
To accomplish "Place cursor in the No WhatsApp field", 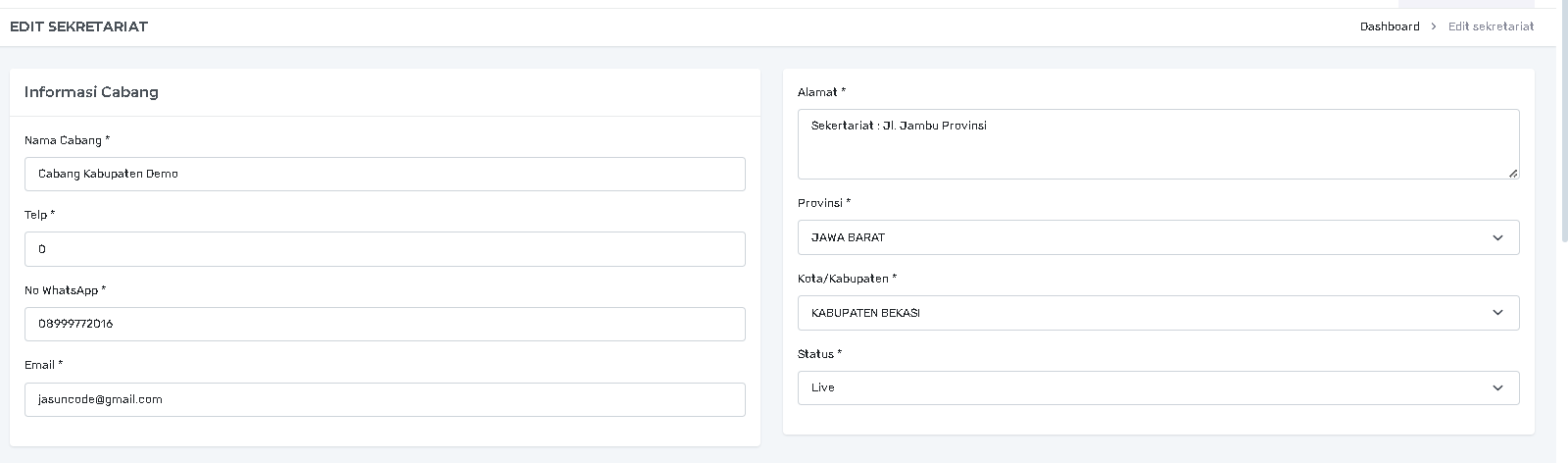I will pyautogui.click(x=384, y=324).
